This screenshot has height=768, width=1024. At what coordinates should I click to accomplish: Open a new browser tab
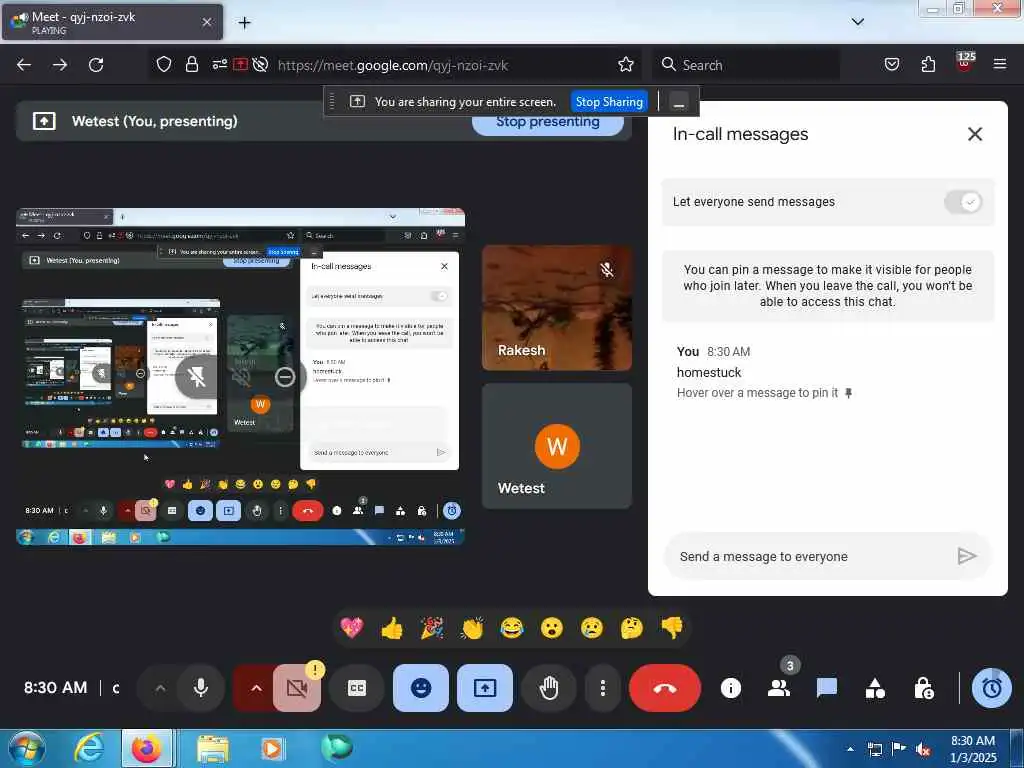(244, 23)
